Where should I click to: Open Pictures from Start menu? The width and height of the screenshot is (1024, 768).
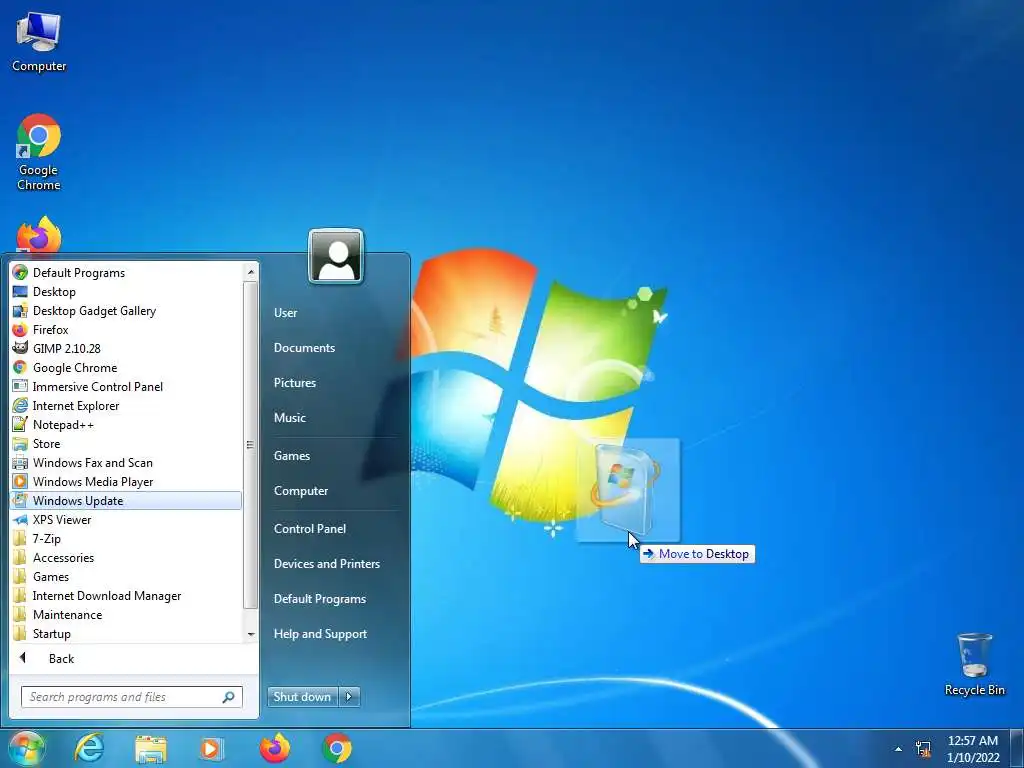point(295,383)
